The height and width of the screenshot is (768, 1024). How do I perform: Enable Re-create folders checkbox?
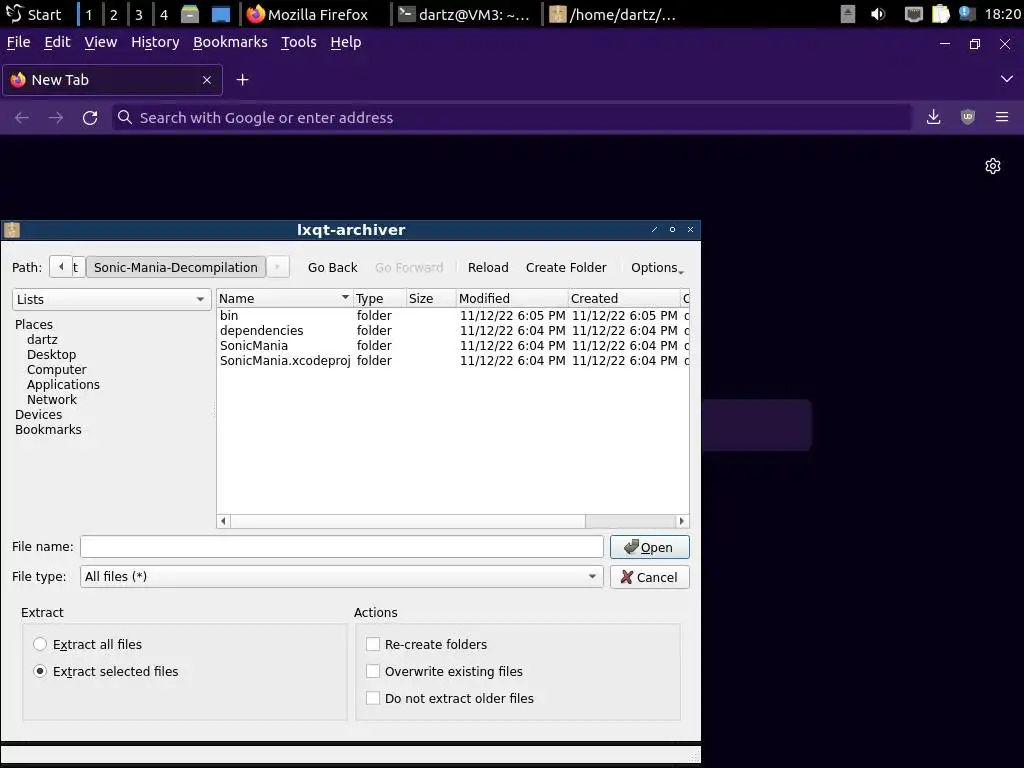(x=373, y=644)
